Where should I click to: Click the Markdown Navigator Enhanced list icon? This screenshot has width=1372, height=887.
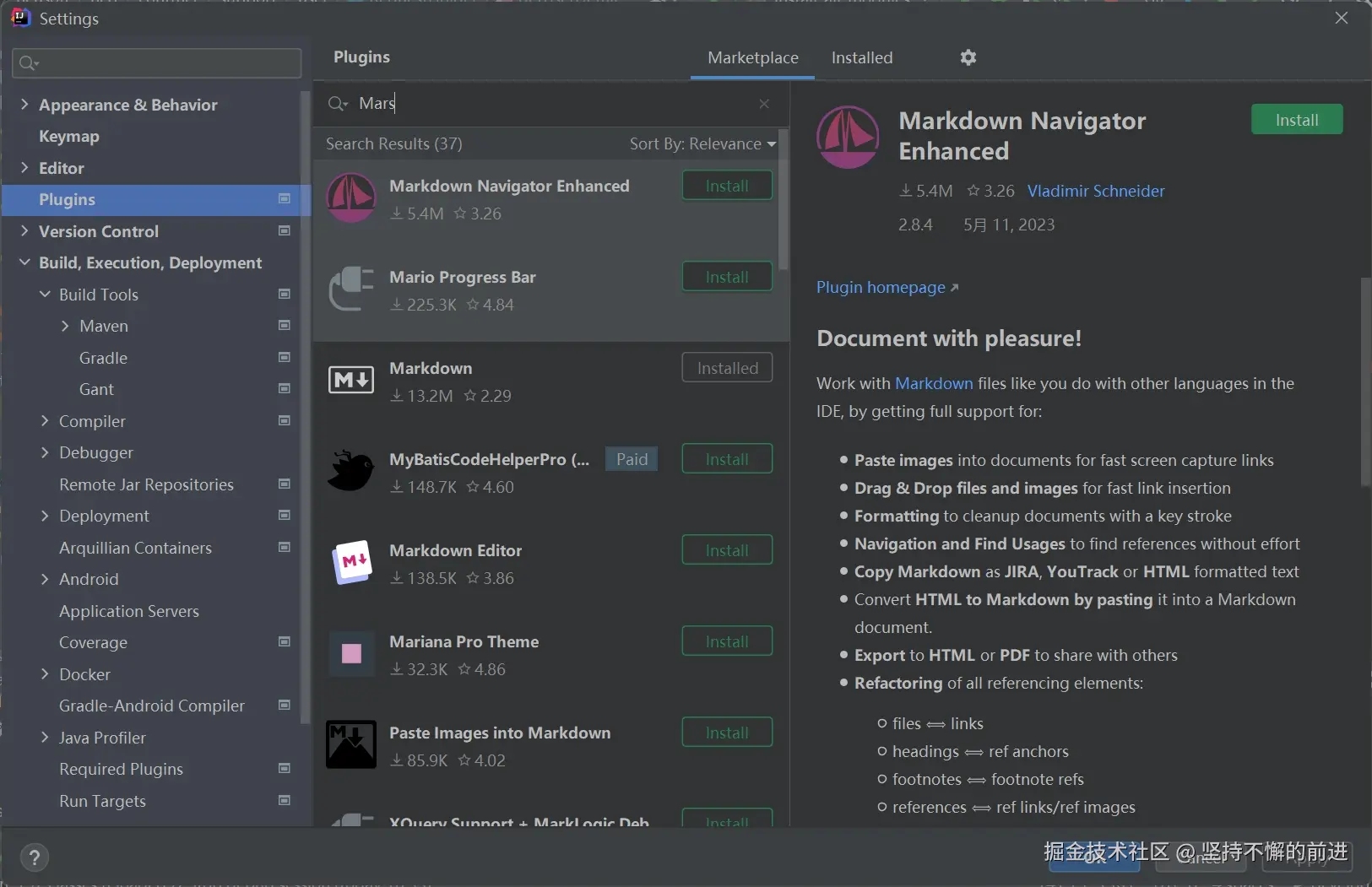point(351,198)
